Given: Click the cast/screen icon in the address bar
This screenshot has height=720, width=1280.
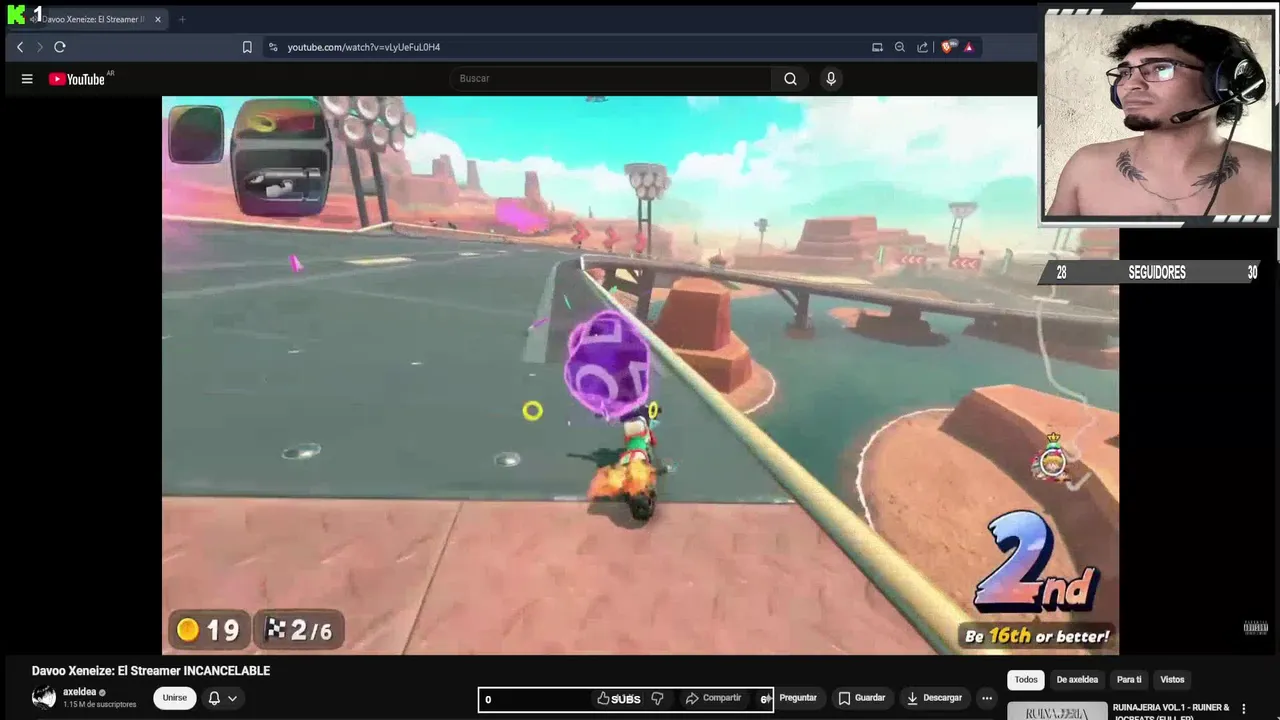Looking at the screenshot, I should 877,47.
